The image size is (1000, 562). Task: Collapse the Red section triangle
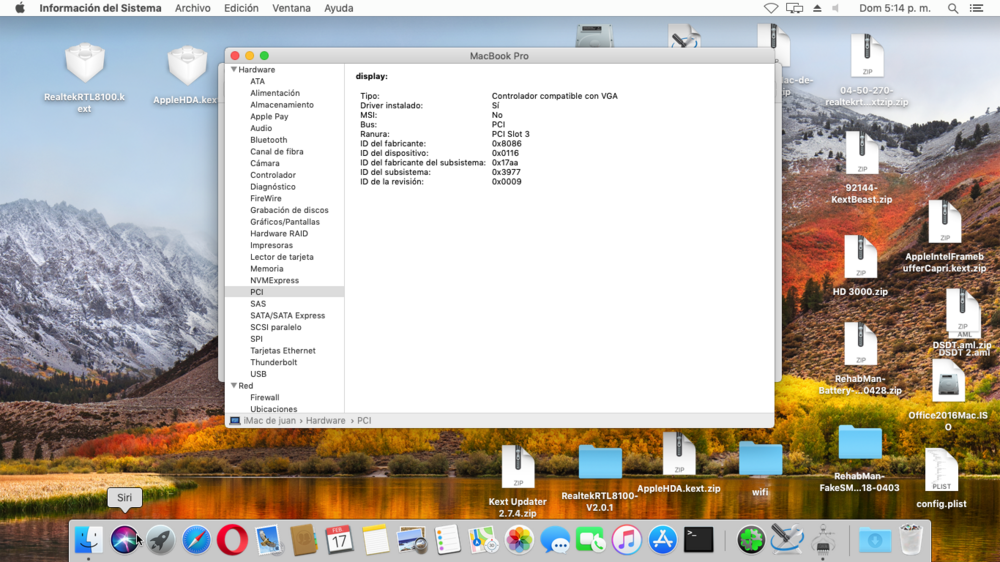pyautogui.click(x=234, y=386)
